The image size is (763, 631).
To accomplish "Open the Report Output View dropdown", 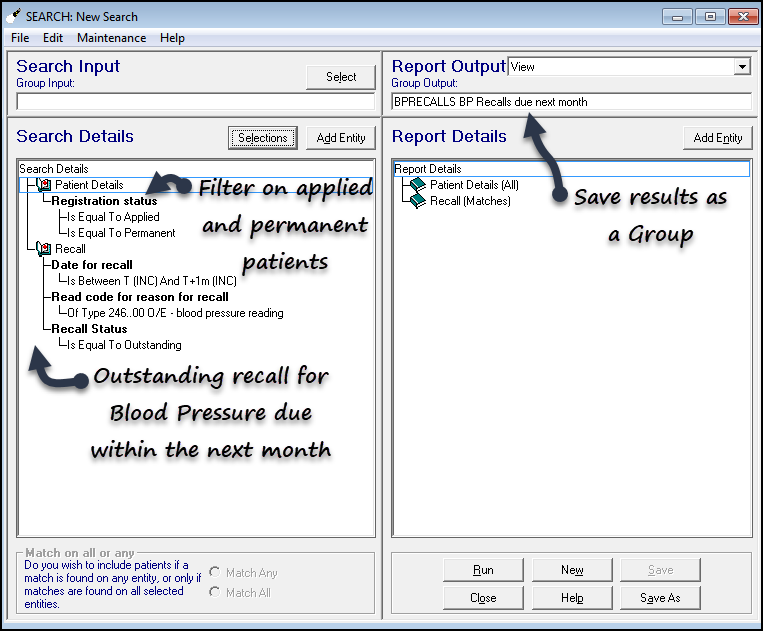I will coord(741,67).
